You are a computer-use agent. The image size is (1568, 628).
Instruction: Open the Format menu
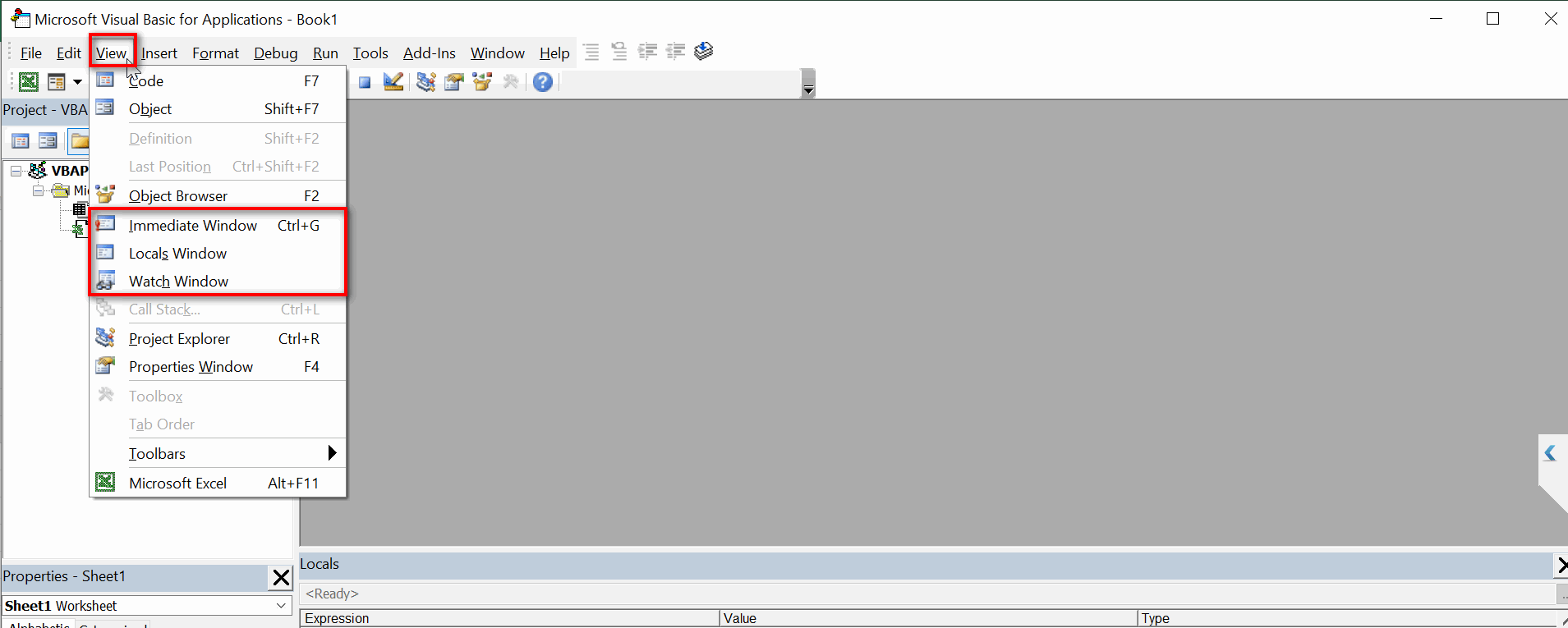(215, 53)
